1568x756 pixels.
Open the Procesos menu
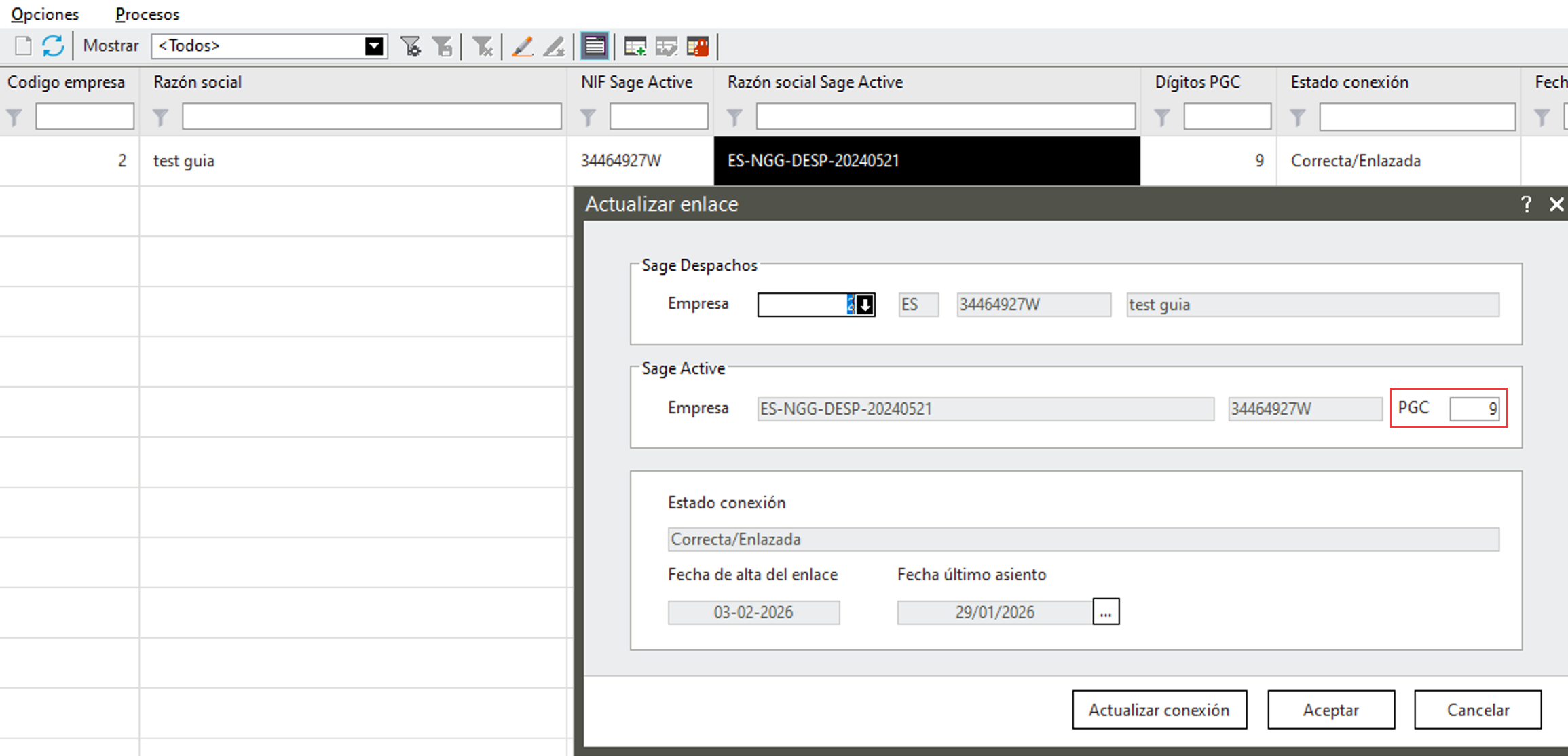147,14
